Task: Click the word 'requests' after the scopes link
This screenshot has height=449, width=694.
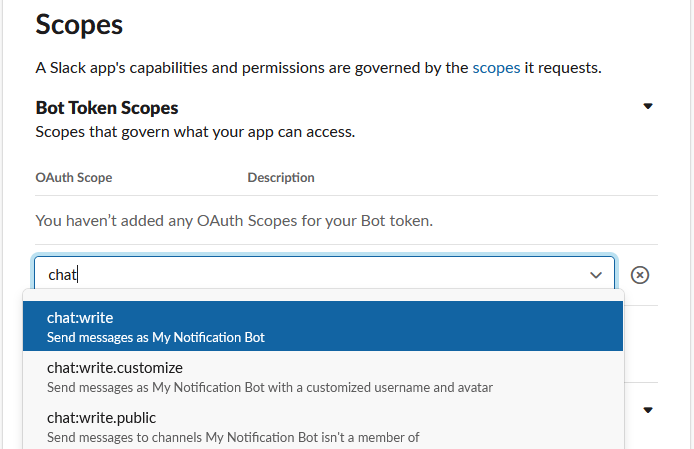Action: tap(569, 68)
